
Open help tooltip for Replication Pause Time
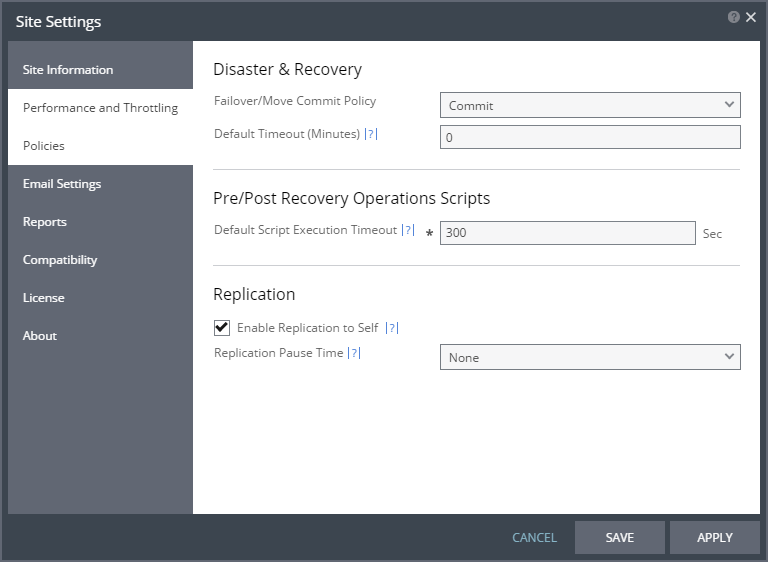[x=354, y=353]
